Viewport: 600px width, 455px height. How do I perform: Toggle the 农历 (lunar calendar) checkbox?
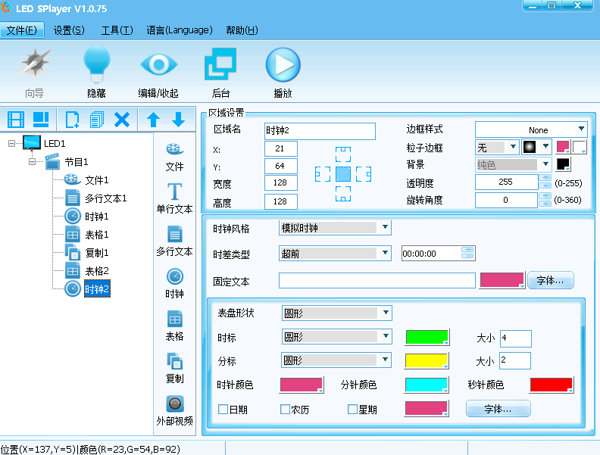[286, 409]
